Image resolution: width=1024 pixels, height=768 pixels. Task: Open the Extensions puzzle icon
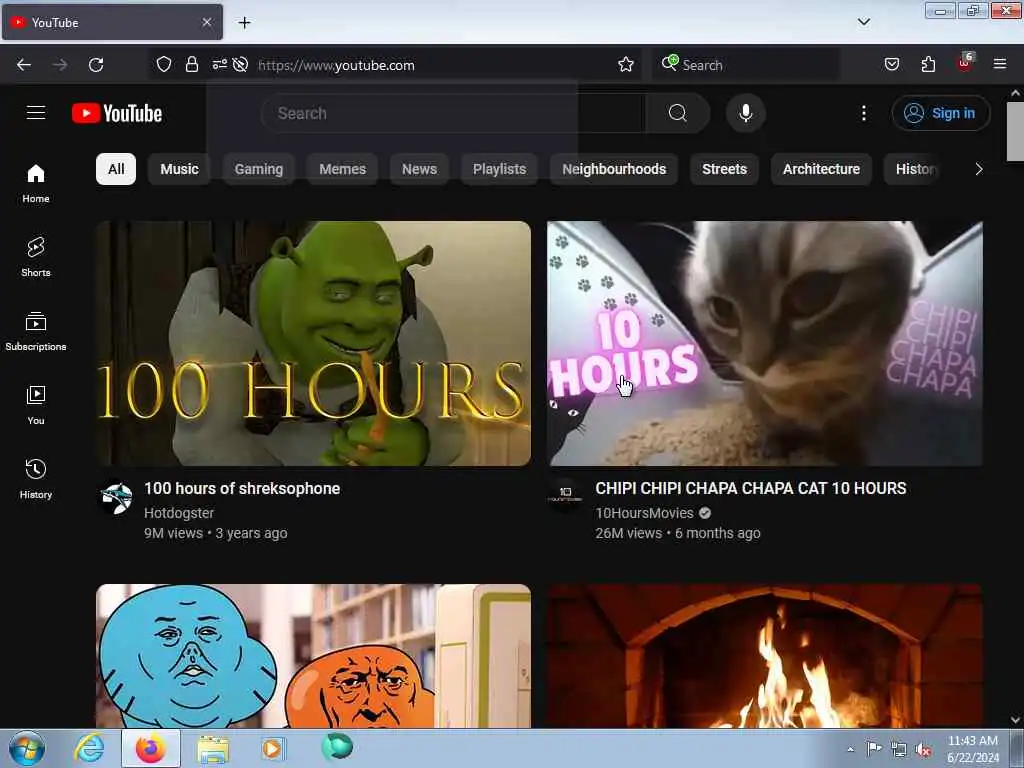pyautogui.click(x=928, y=65)
